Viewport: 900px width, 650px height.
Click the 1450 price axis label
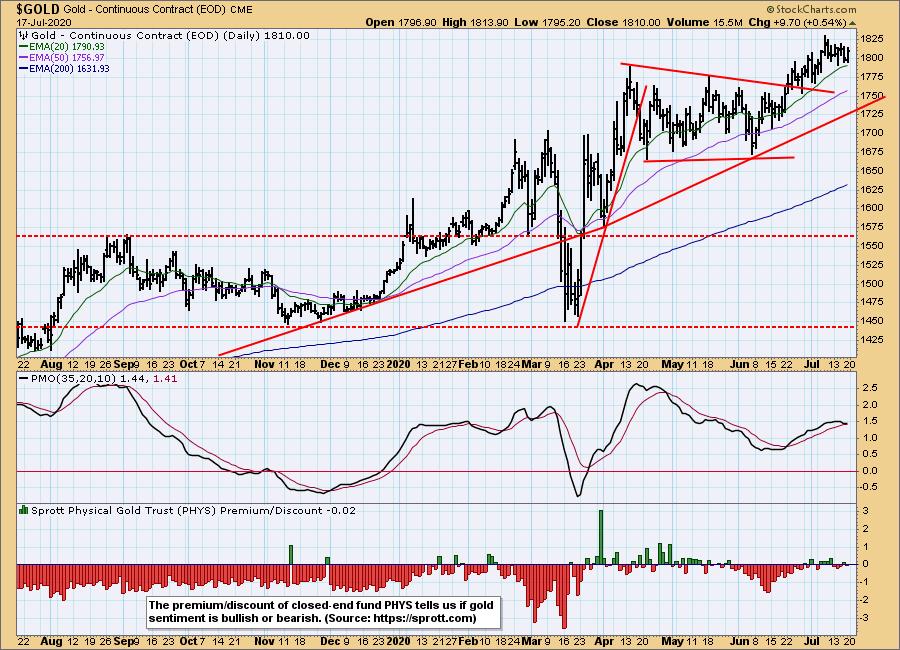[872, 320]
